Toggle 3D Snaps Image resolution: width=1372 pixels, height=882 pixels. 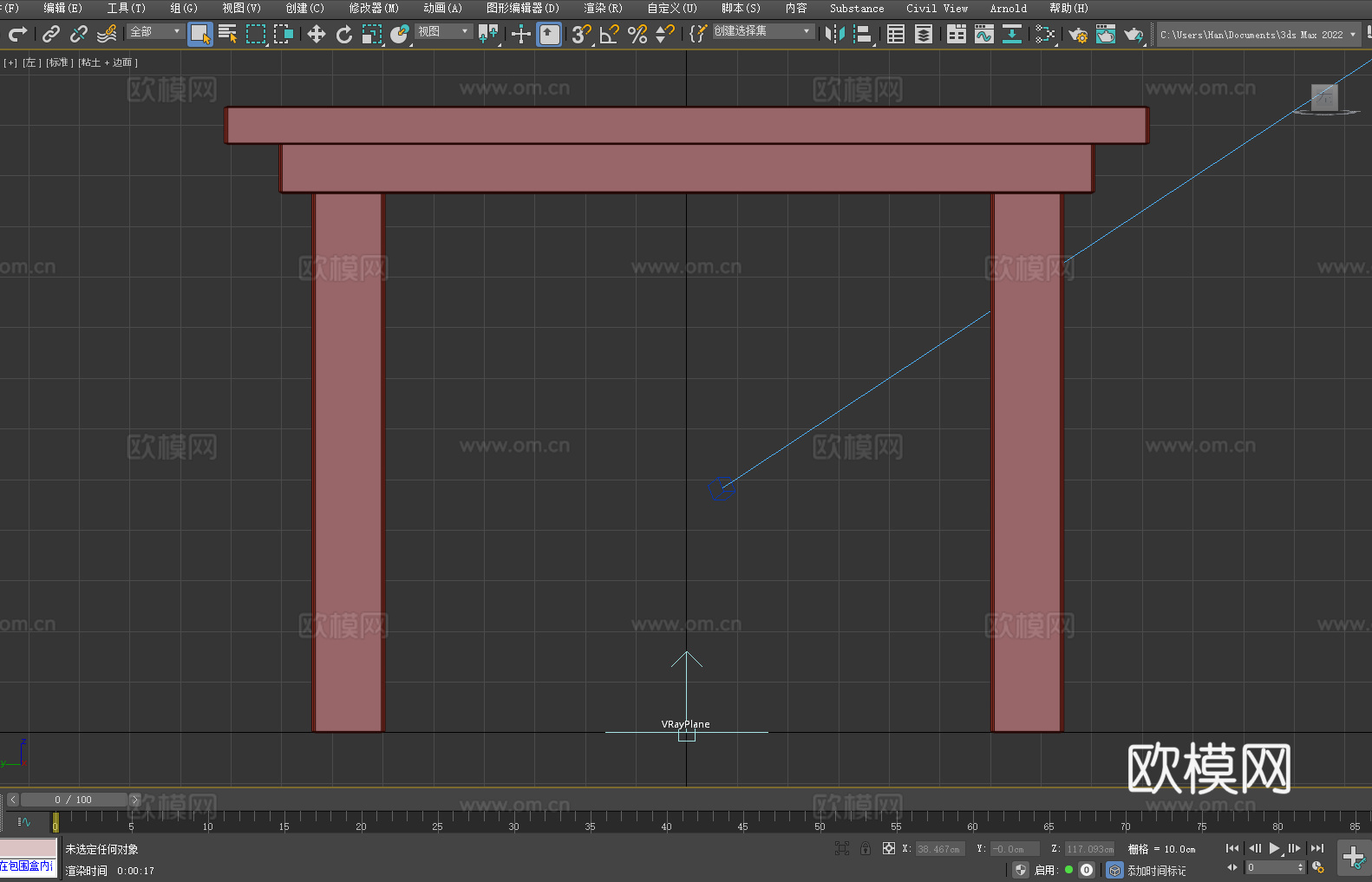tap(582, 34)
